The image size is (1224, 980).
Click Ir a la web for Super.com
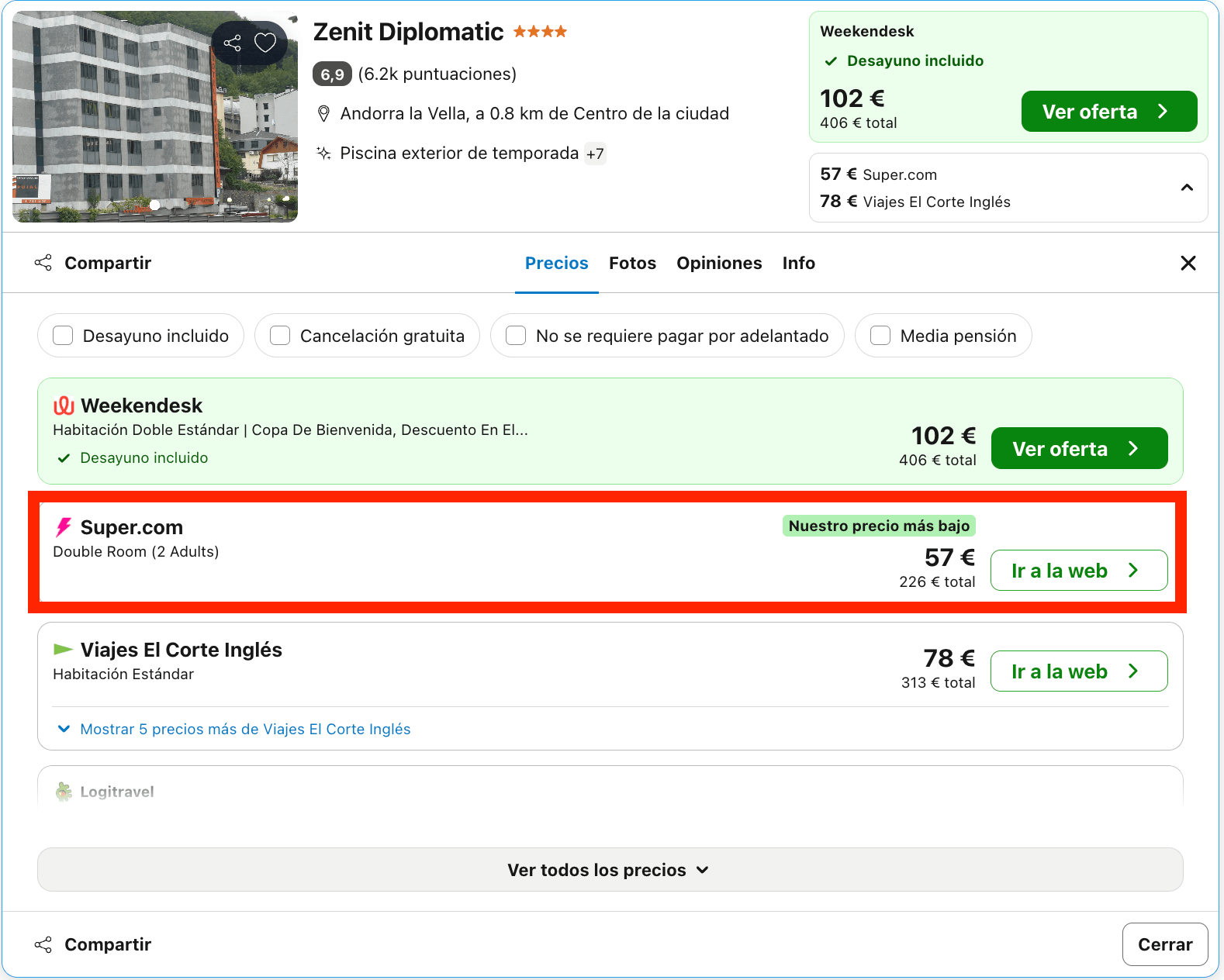[x=1079, y=571]
